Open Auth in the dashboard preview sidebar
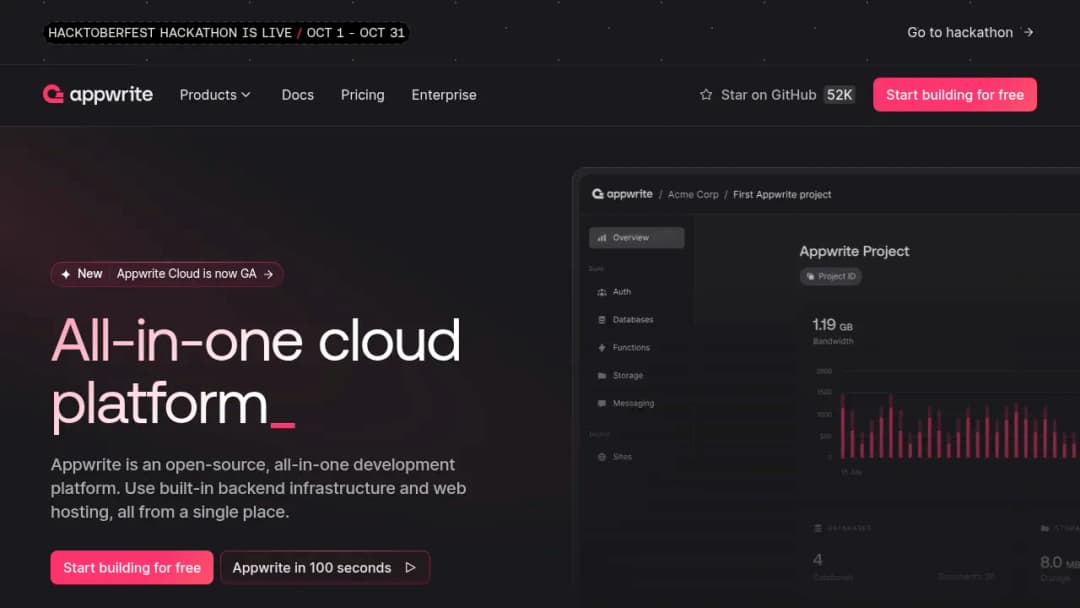The width and height of the screenshot is (1080, 608). click(621, 292)
